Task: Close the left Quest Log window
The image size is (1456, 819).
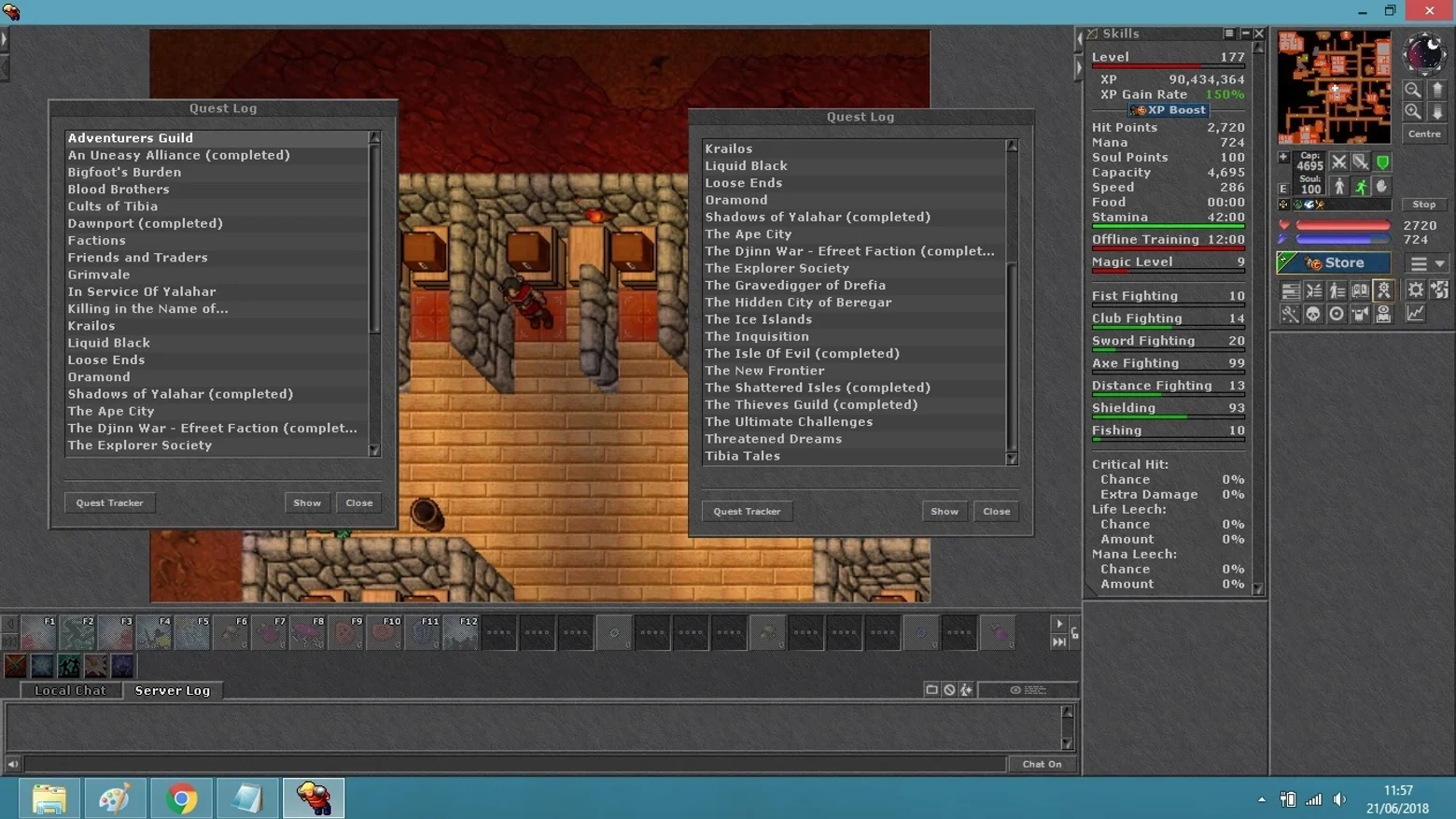Action: (x=359, y=503)
